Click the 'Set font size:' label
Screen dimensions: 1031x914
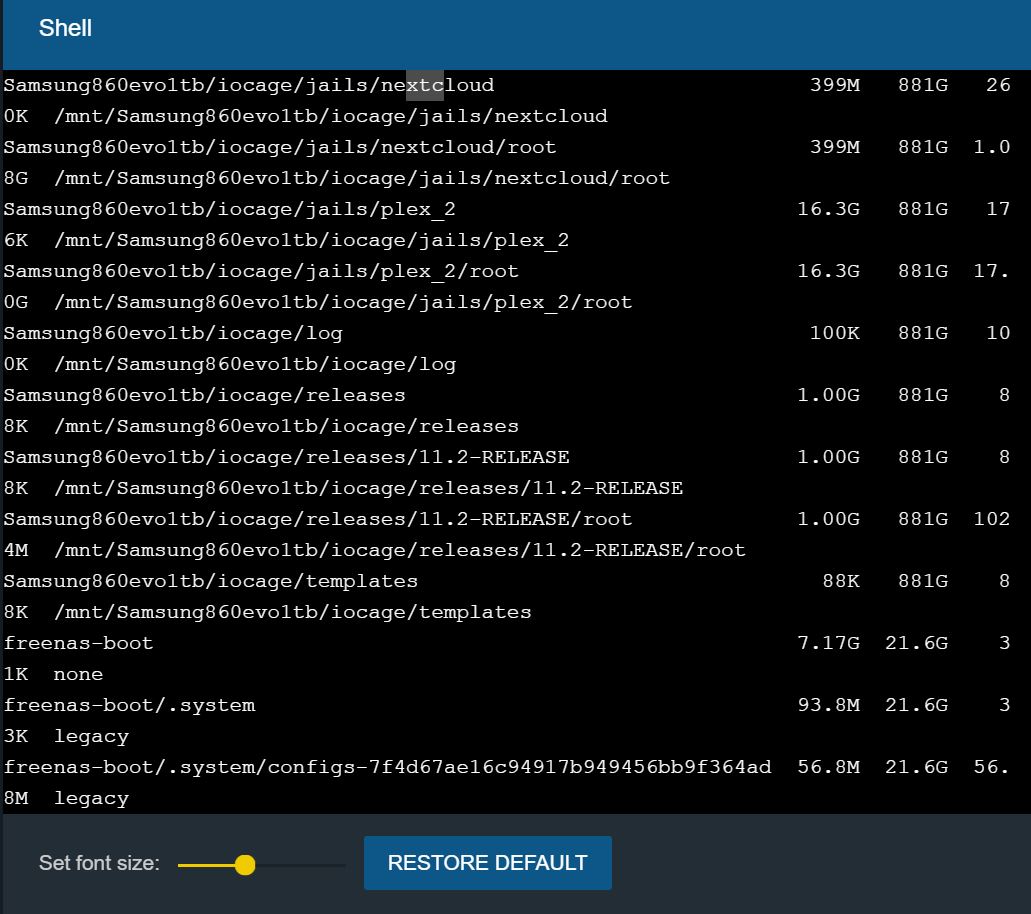click(99, 863)
